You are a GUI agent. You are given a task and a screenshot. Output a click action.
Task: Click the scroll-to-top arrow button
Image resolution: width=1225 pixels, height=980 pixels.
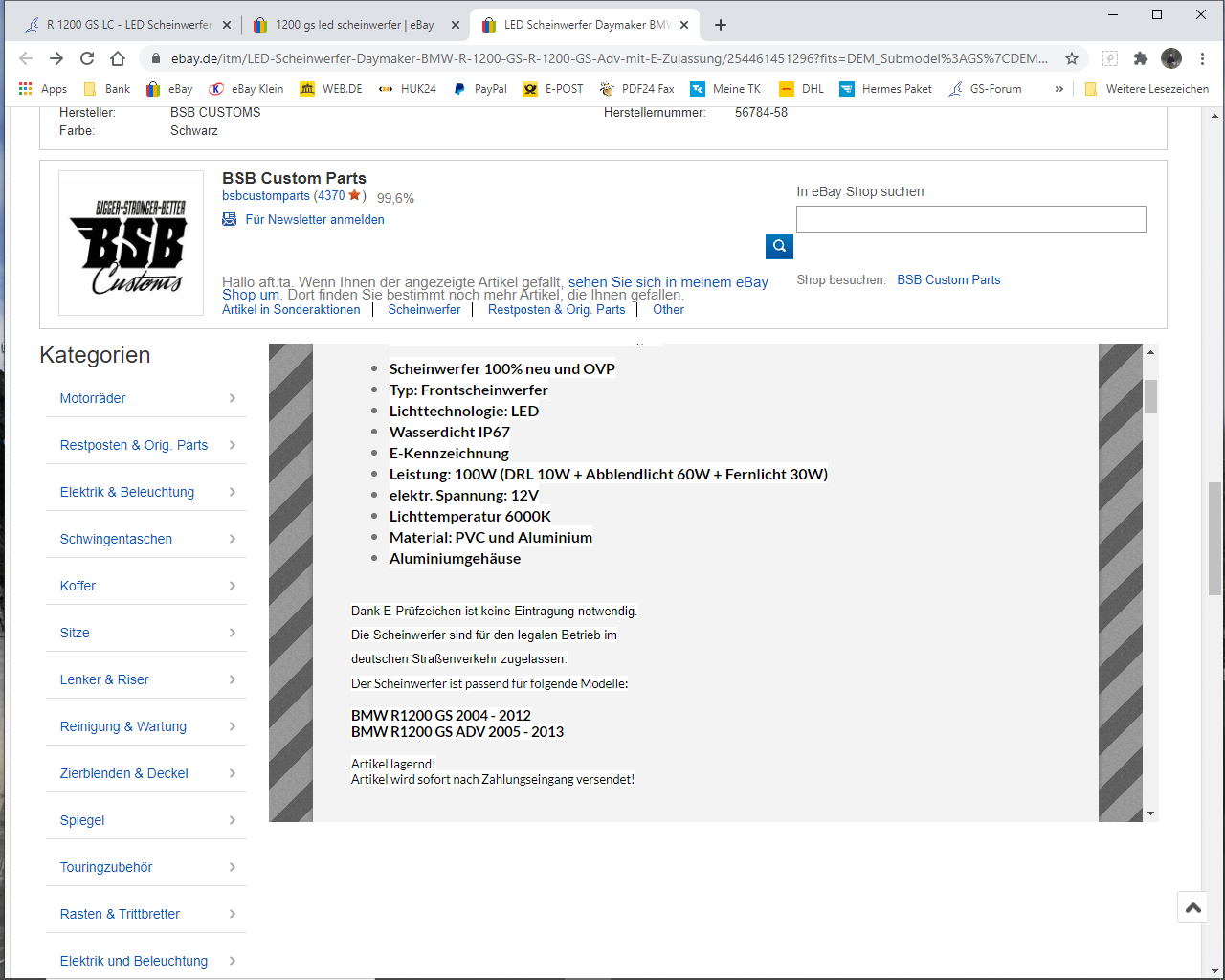click(1193, 907)
